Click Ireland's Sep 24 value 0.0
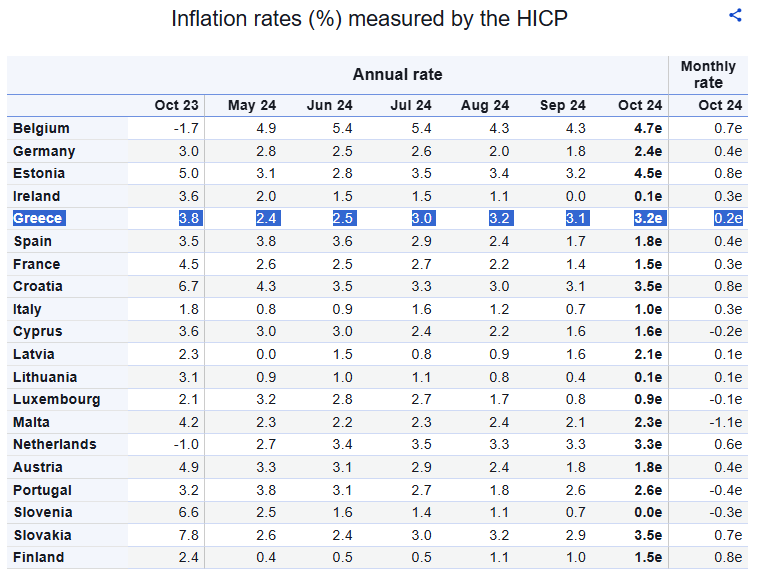758x578 pixels. (x=575, y=196)
